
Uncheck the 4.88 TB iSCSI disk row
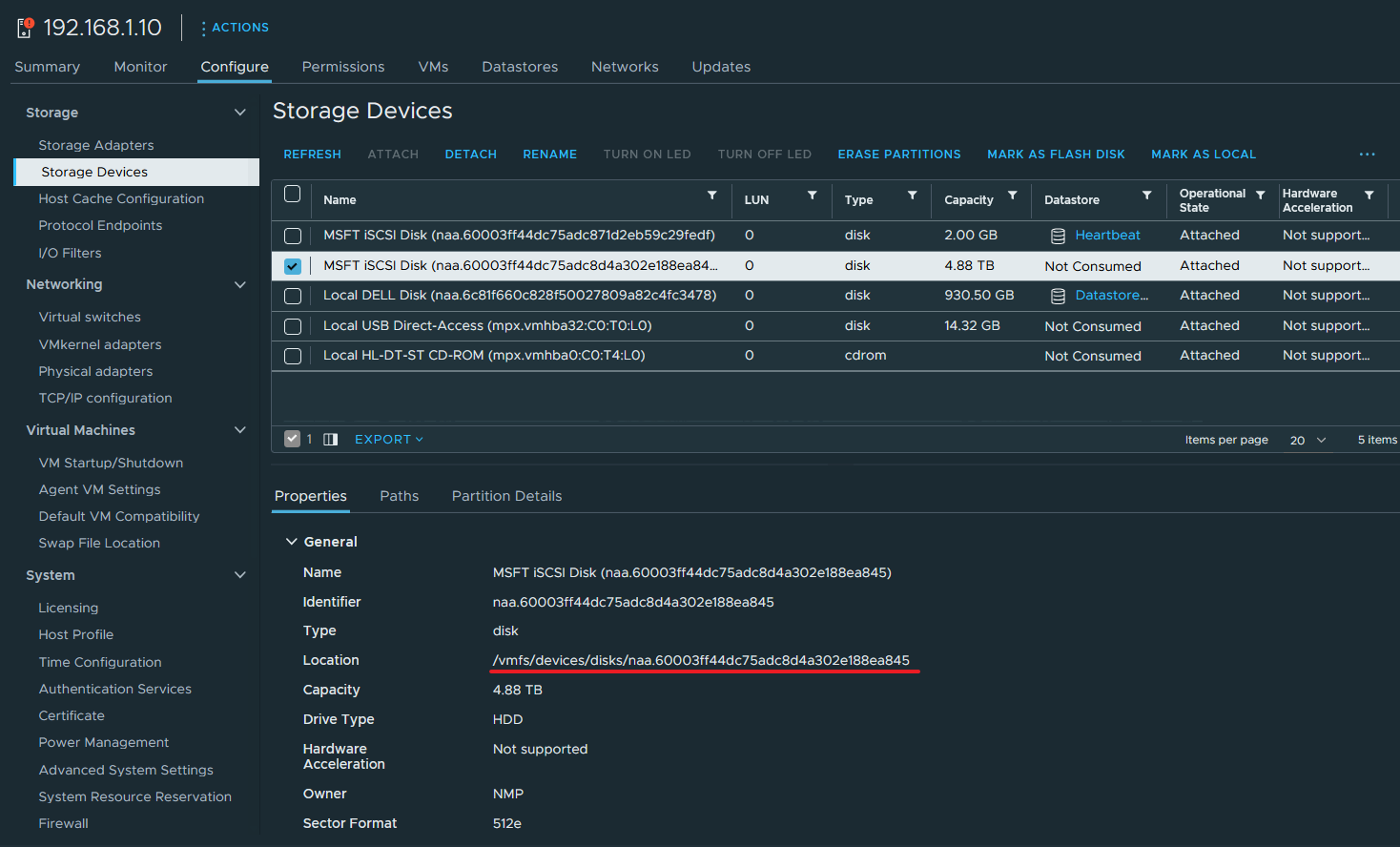(292, 265)
